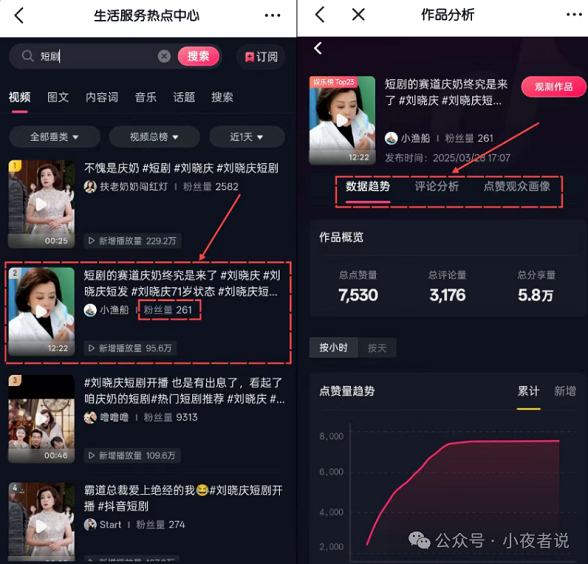
Task: Open more options in 作品分析 header
Action: point(574,15)
